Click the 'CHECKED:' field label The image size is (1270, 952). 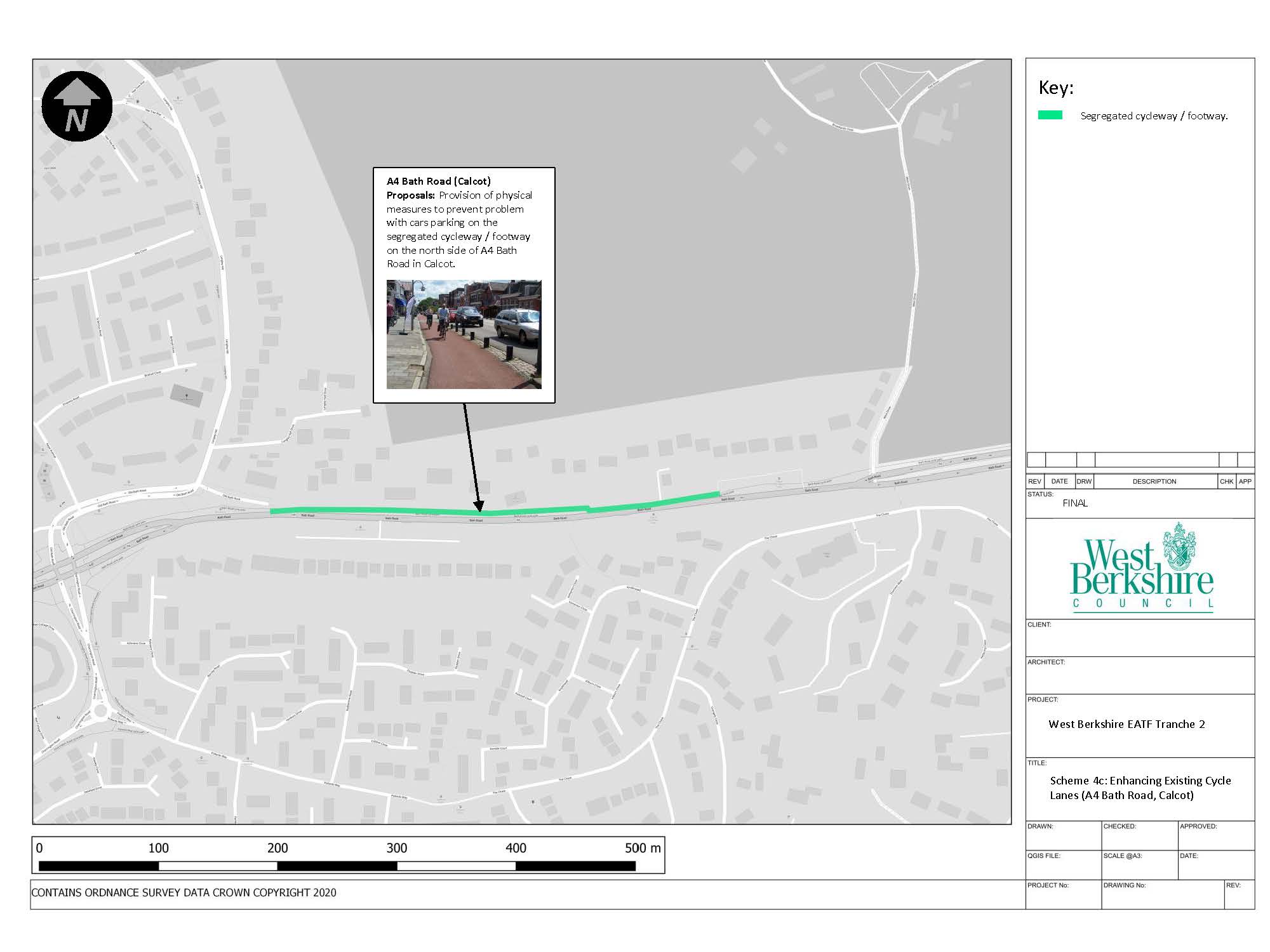1120,826
